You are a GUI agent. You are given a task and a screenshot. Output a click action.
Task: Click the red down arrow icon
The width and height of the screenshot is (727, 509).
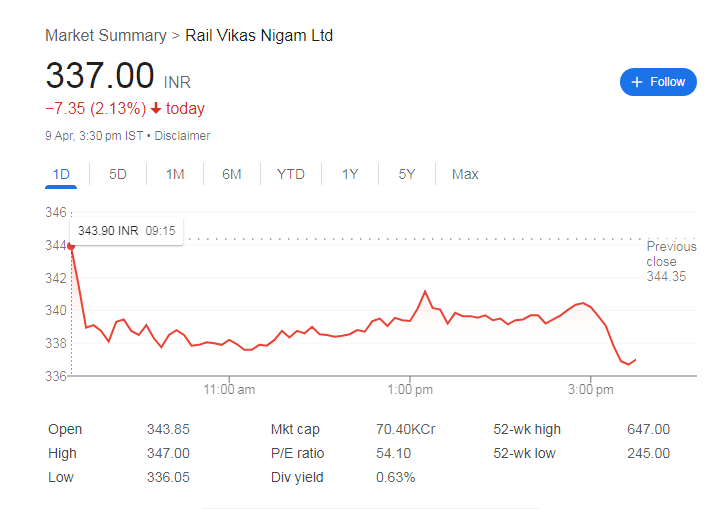(156, 108)
